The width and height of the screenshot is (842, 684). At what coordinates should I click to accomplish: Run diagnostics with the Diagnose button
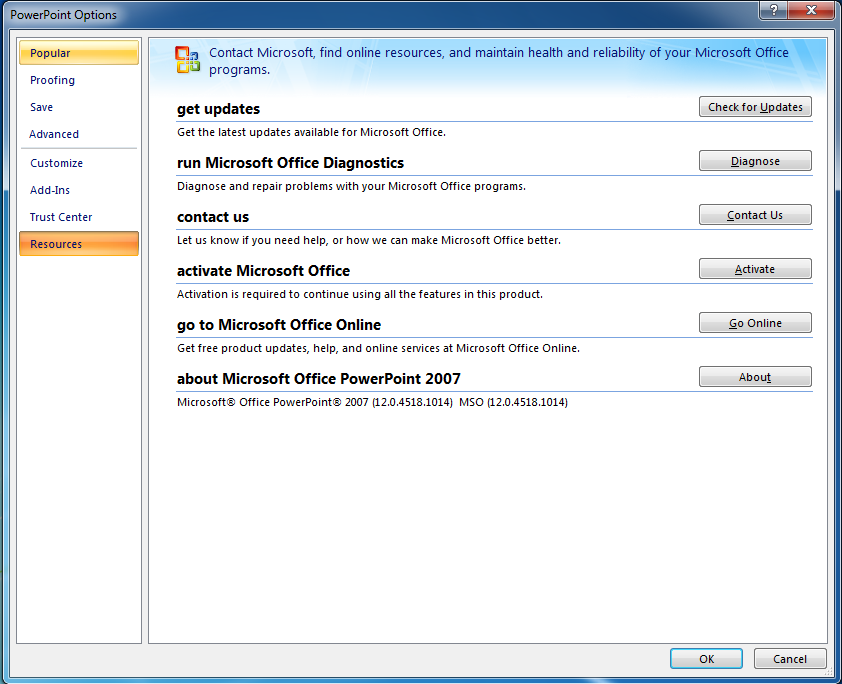[x=755, y=161]
